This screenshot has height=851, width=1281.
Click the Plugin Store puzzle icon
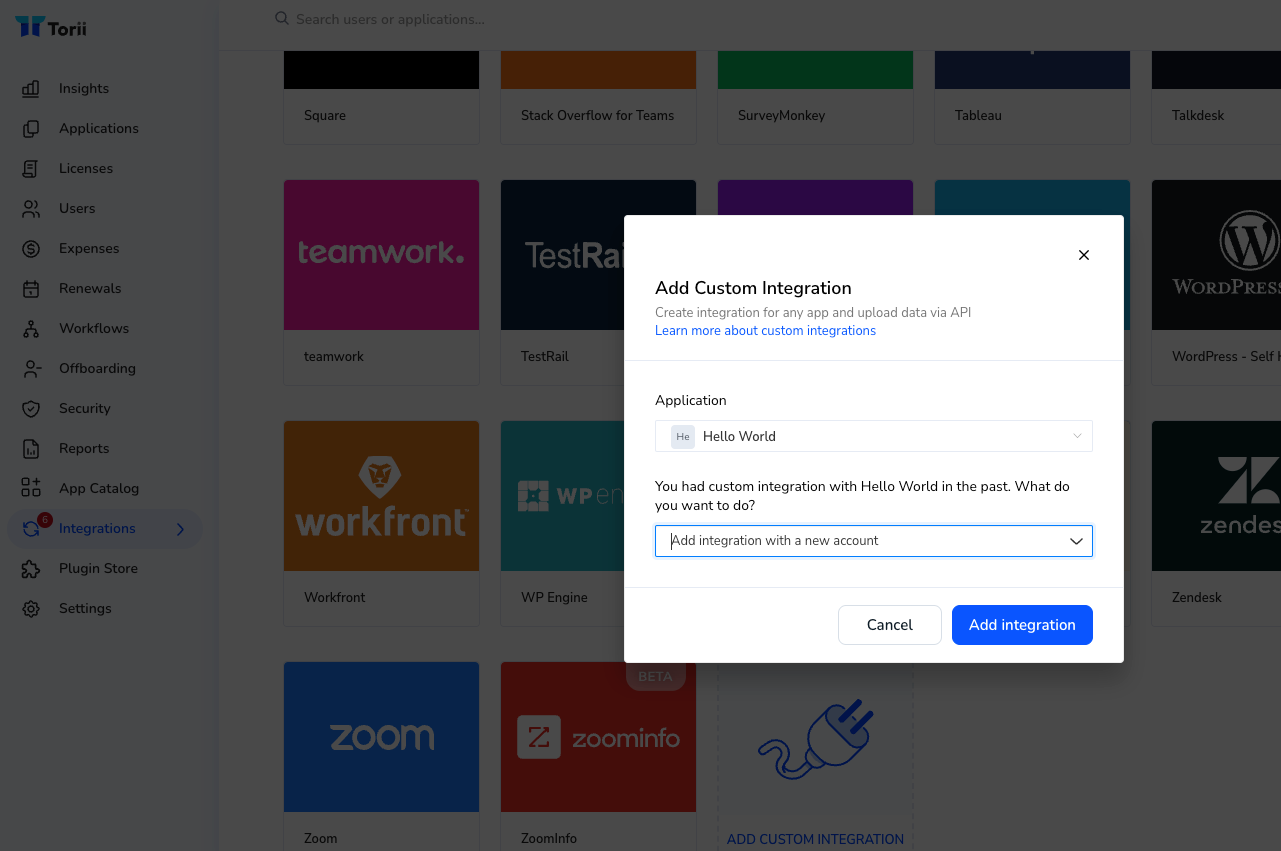[31, 568]
